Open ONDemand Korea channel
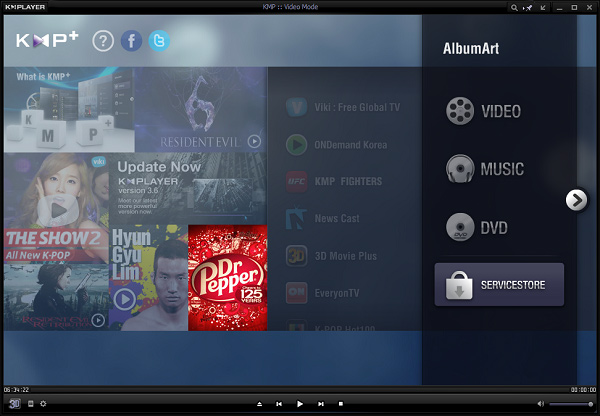This screenshot has width=600, height=416. pos(337,145)
